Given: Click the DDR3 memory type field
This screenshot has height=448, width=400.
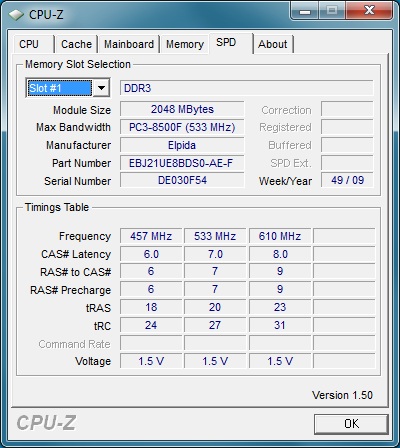Looking at the screenshot, I should pos(246,88).
